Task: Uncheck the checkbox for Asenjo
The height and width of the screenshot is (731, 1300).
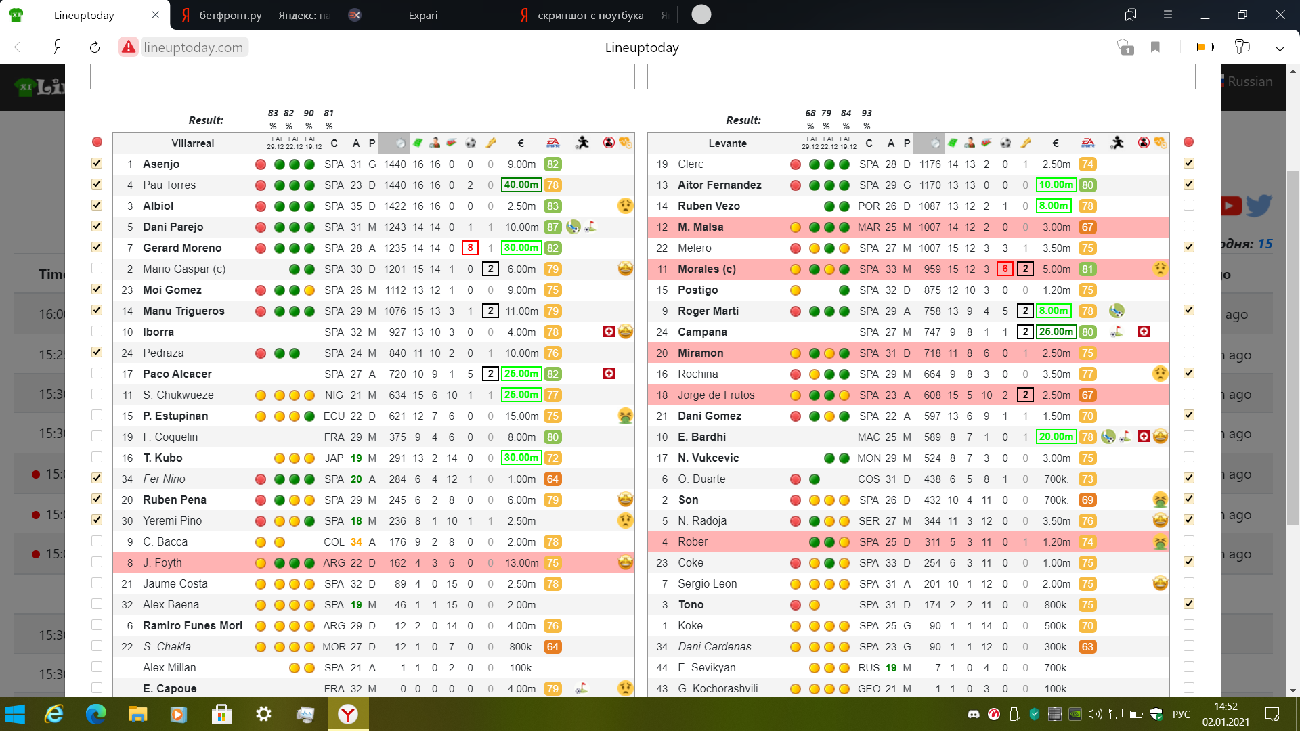Action: pyautogui.click(x=97, y=164)
